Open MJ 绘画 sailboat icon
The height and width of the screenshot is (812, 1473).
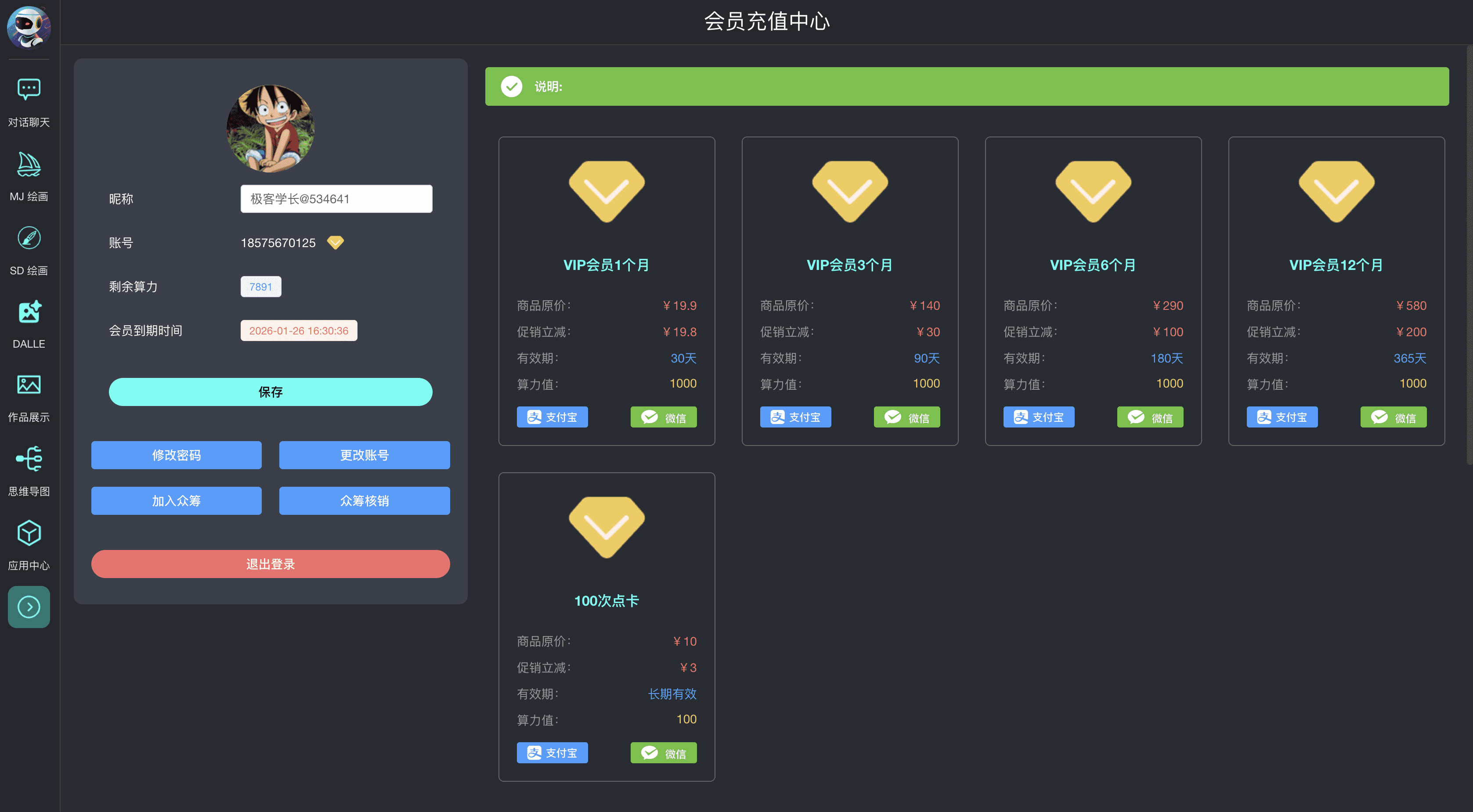pos(29,165)
